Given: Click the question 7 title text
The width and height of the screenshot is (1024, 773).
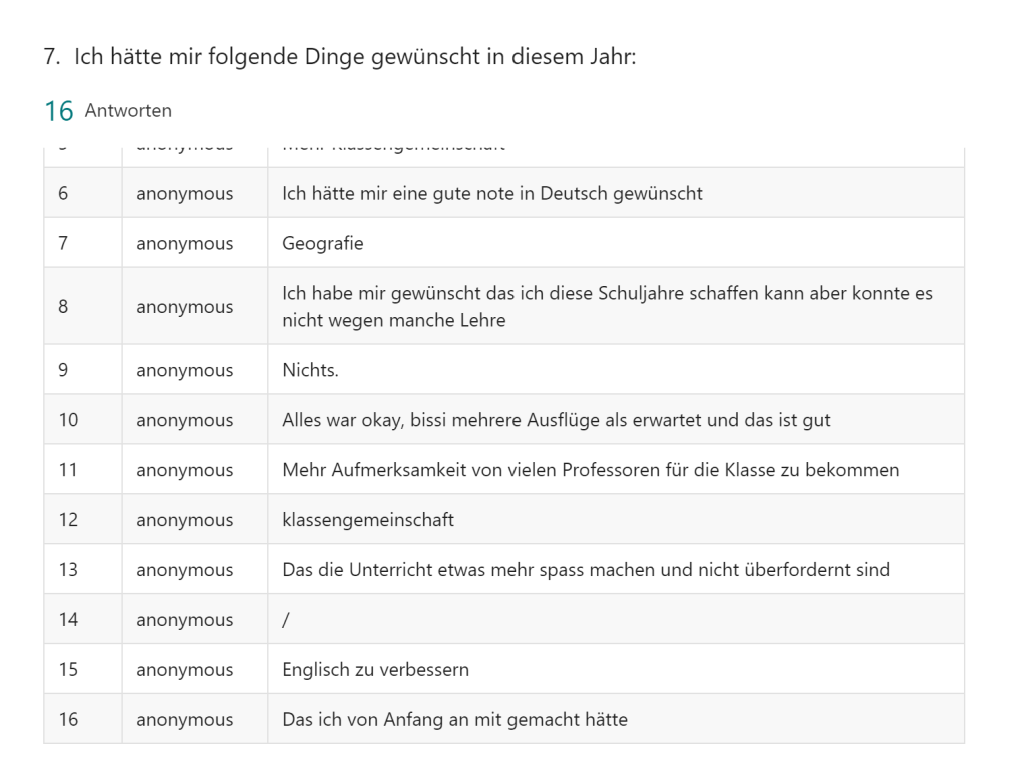Looking at the screenshot, I should pos(340,57).
